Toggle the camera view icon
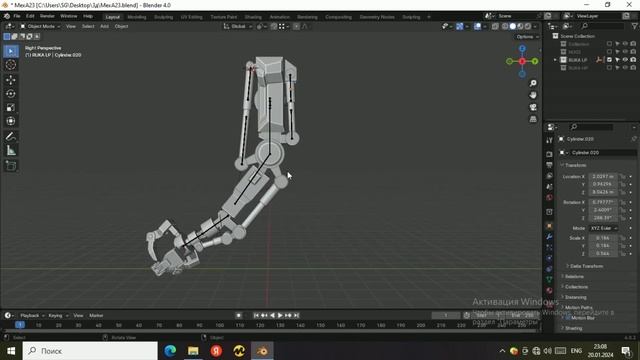640x360 pixels. 533,107
